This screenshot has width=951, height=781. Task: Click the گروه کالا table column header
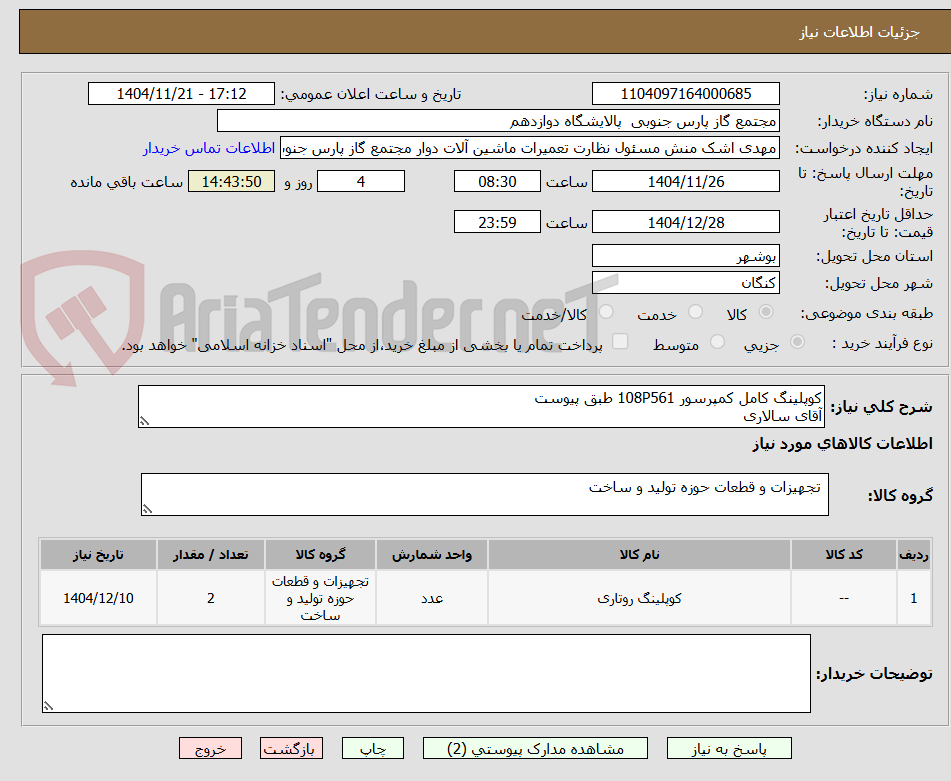(x=320, y=555)
